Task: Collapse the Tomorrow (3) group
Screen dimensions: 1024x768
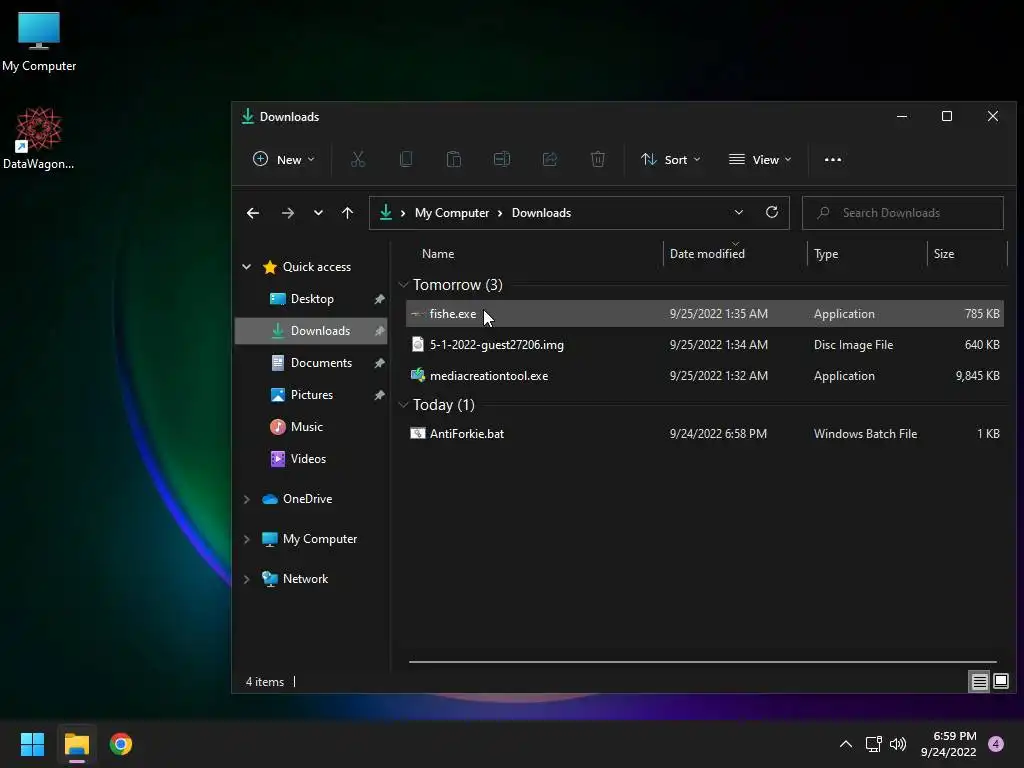Action: [x=404, y=285]
